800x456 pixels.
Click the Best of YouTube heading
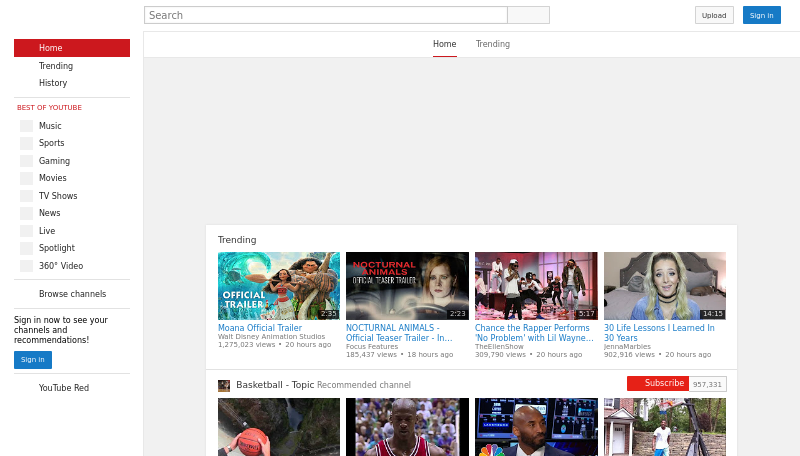(49, 108)
